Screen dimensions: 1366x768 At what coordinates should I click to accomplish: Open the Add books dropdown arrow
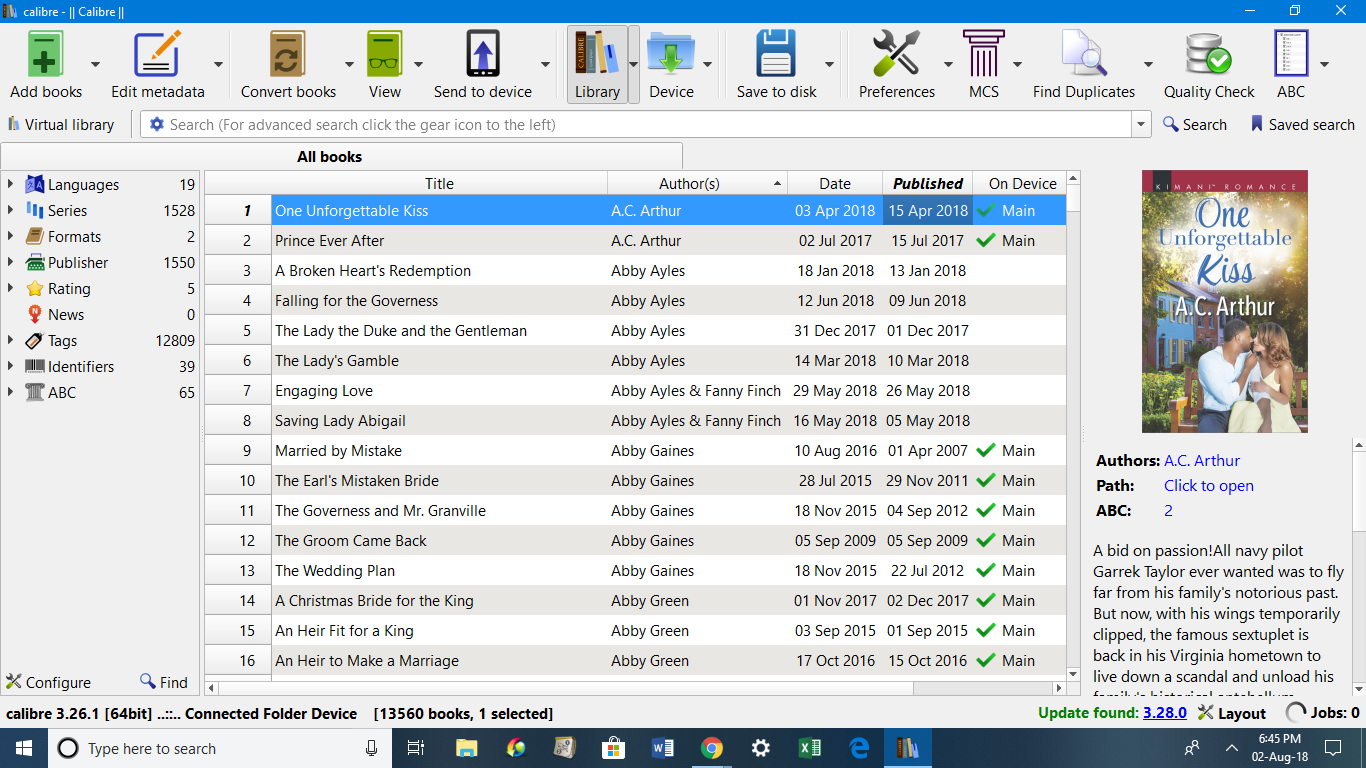(95, 64)
